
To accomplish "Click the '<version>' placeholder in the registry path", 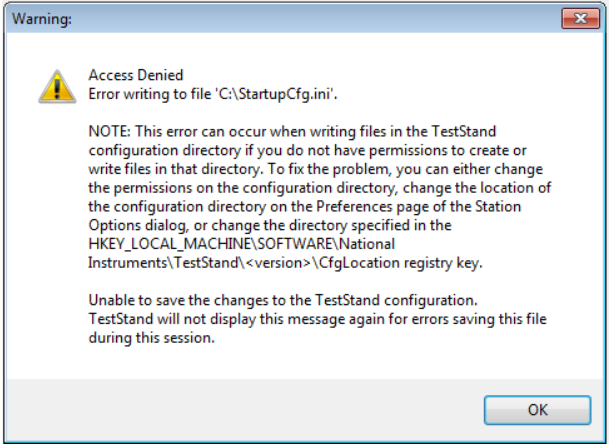I will click(x=278, y=263).
